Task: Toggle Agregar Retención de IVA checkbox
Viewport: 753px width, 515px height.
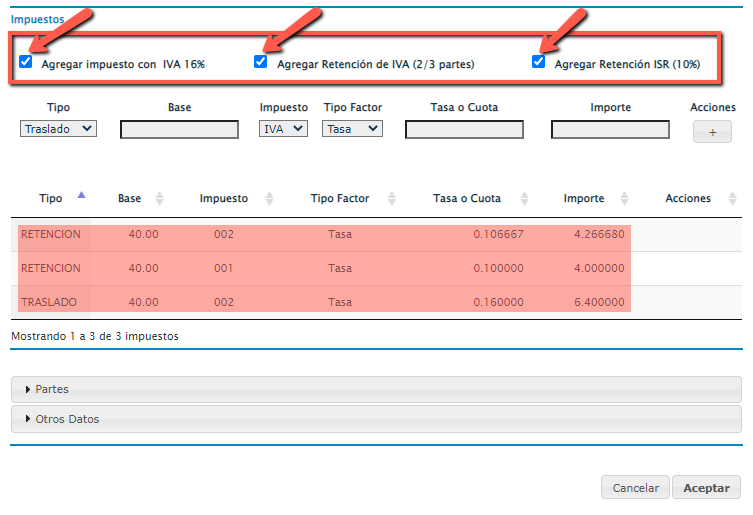Action: 261,62
